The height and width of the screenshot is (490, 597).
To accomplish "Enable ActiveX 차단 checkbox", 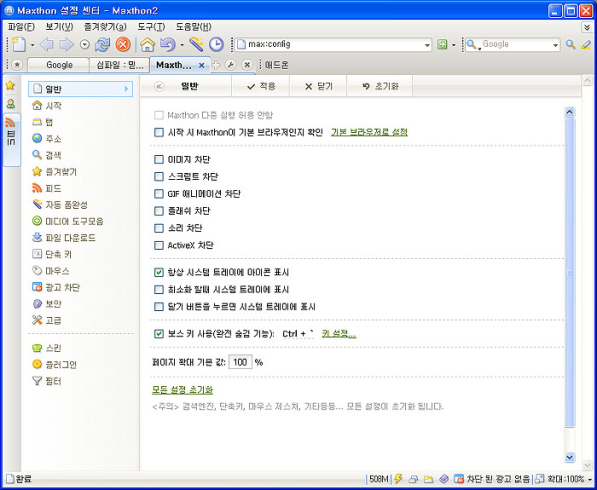I will [x=159, y=245].
